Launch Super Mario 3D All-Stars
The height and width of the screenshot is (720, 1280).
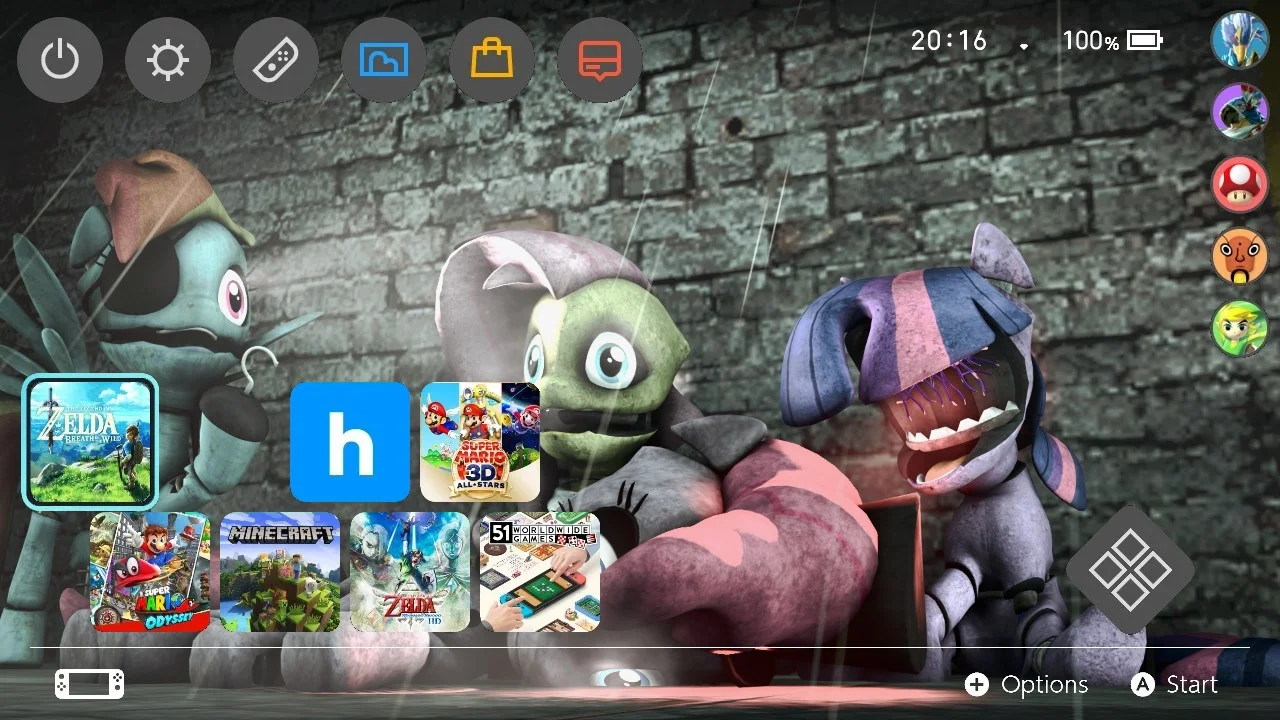point(480,442)
